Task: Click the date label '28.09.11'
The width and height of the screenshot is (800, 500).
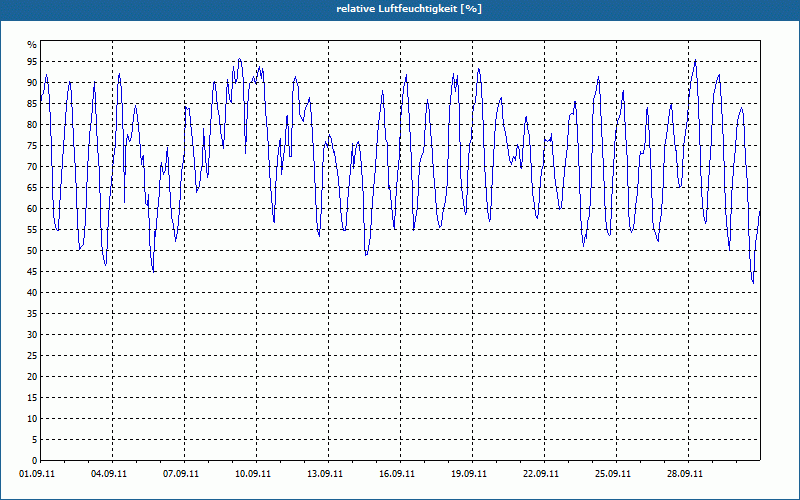Action: pyautogui.click(x=685, y=474)
